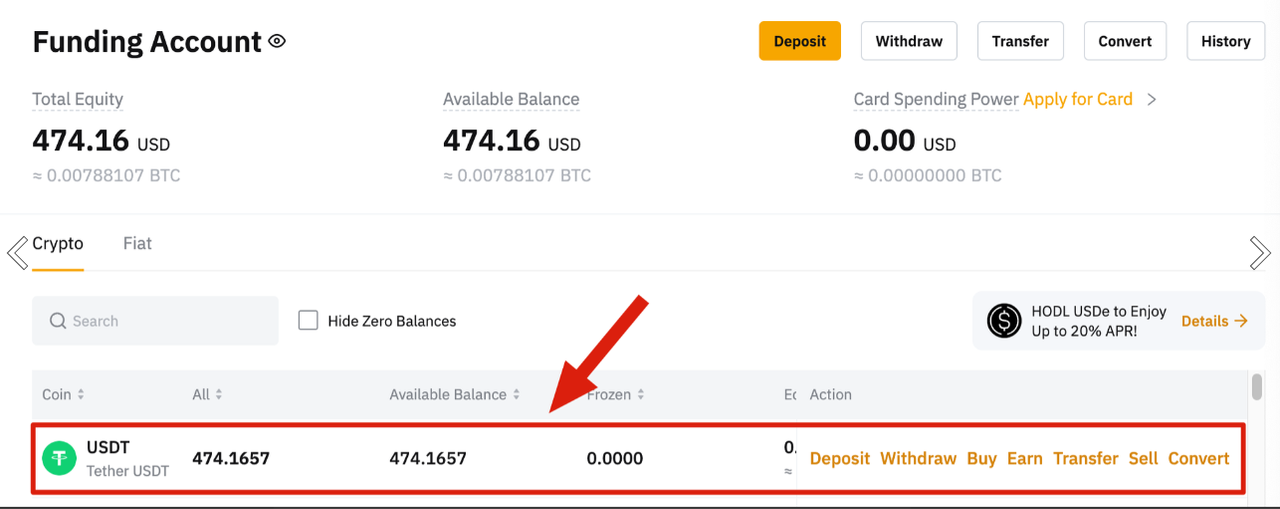Click the search magnifier icon
The height and width of the screenshot is (509, 1280).
click(58, 321)
